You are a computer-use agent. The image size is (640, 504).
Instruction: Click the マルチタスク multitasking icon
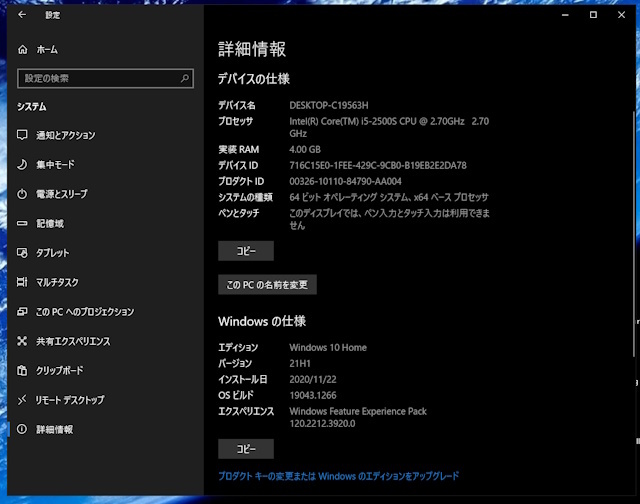22,282
